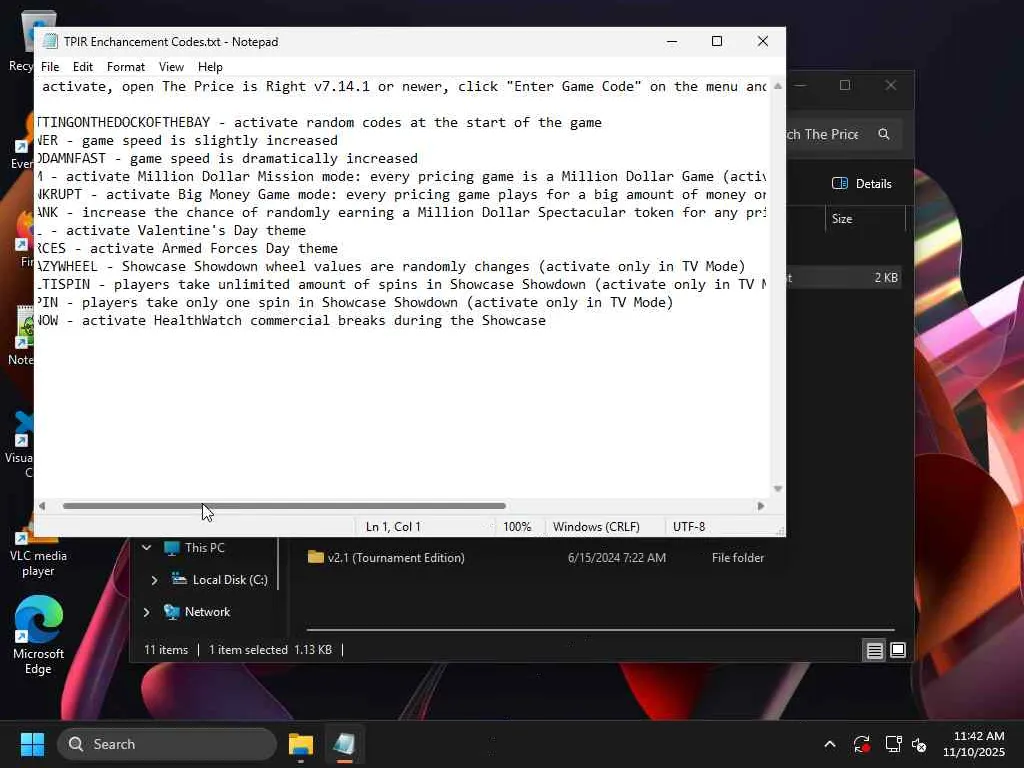Toggle the Details pane in File Explorer
The image size is (1024, 768).
coord(861,184)
